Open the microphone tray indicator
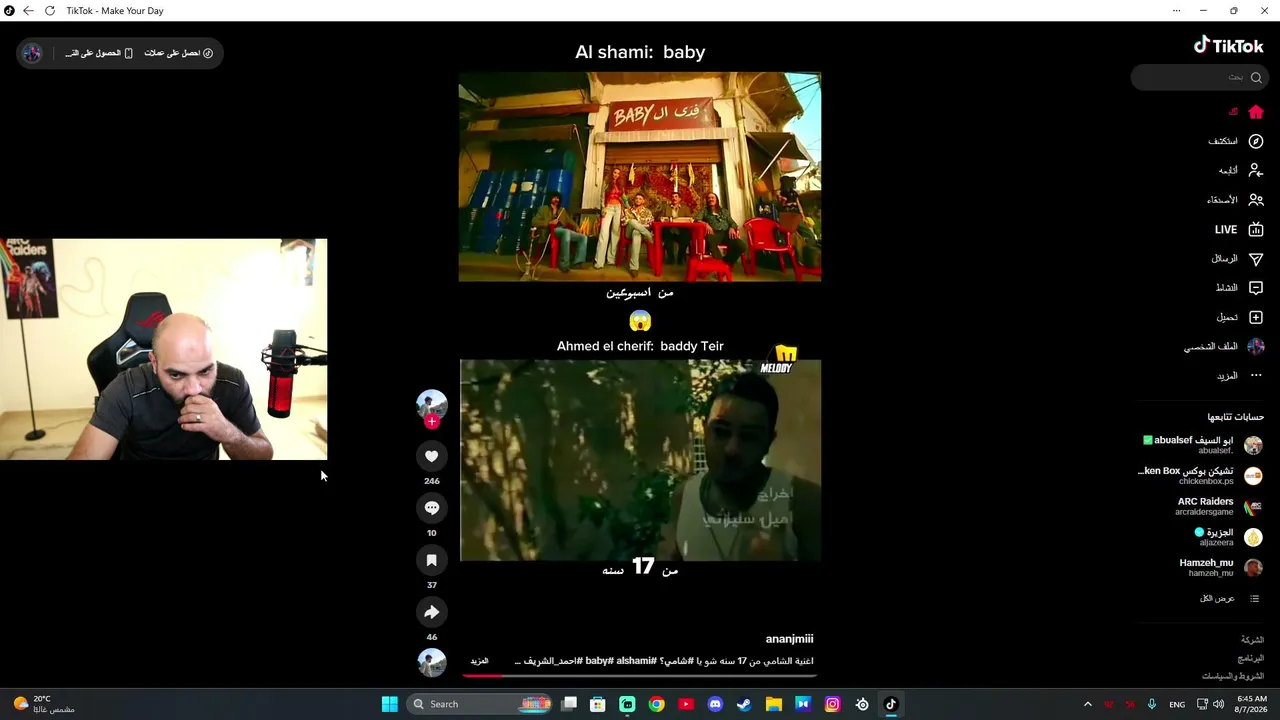The height and width of the screenshot is (720, 1280). 1152,704
